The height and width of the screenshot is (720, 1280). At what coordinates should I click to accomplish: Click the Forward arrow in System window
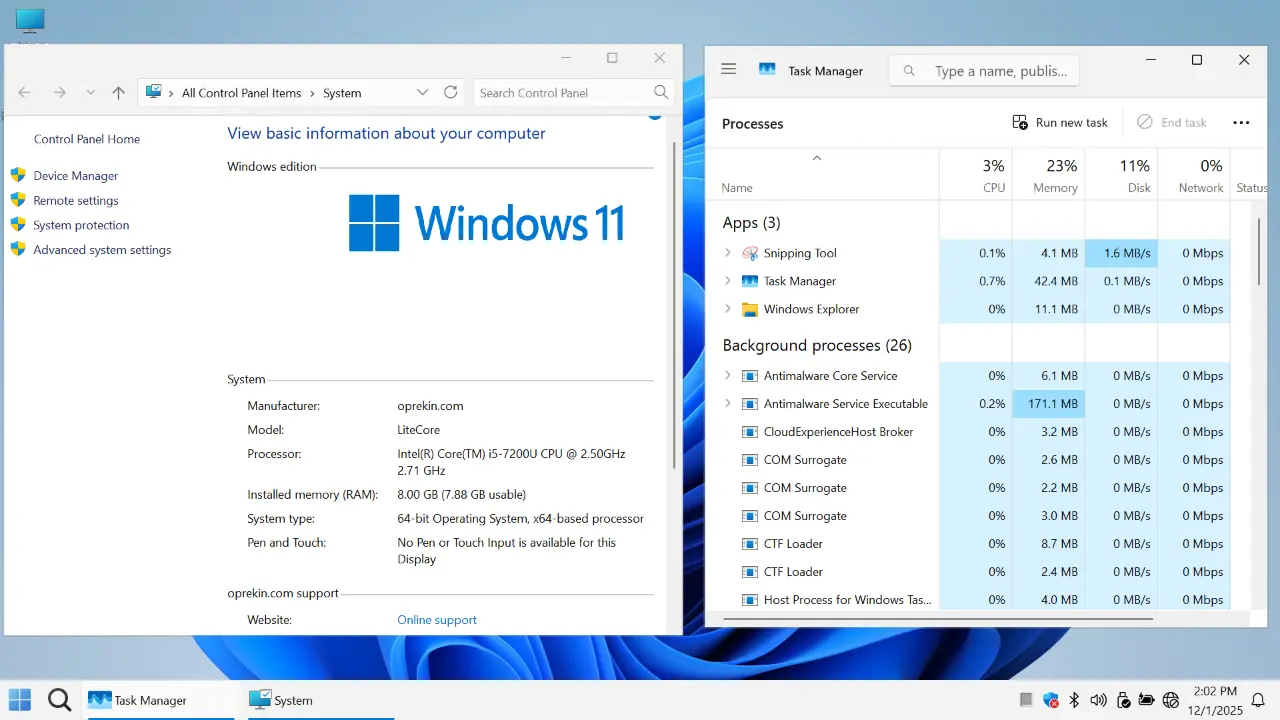point(60,93)
